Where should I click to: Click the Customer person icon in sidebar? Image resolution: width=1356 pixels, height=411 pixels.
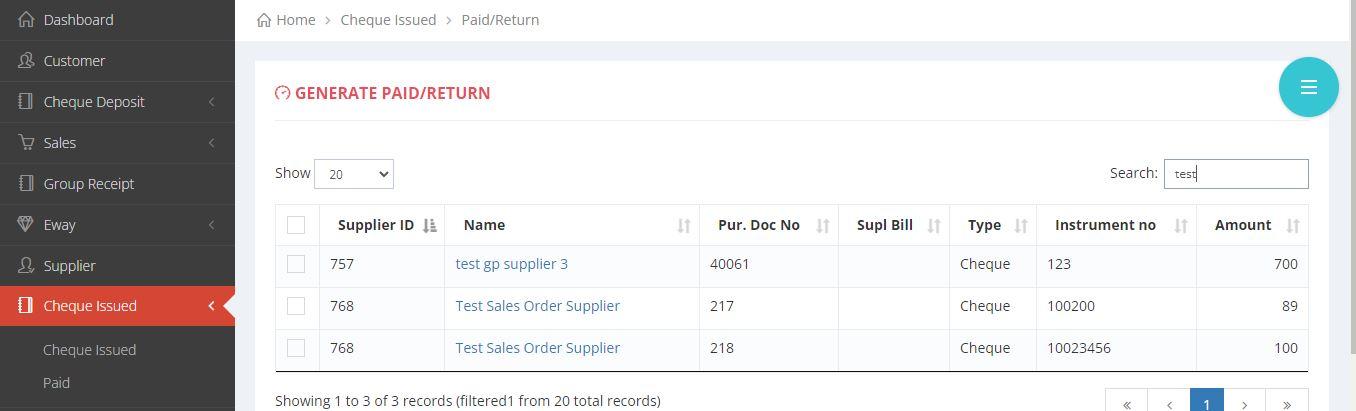[x=26, y=61]
